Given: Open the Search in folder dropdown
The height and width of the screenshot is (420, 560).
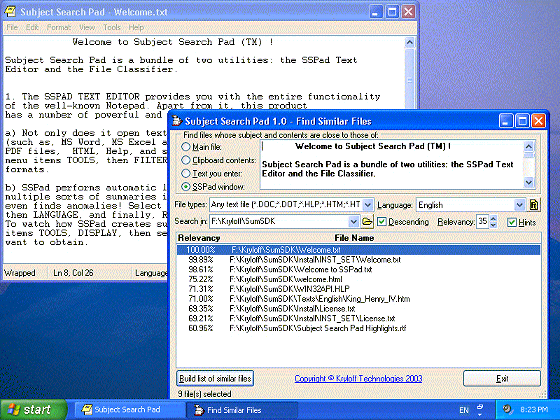Looking at the screenshot, I should (x=354, y=222).
